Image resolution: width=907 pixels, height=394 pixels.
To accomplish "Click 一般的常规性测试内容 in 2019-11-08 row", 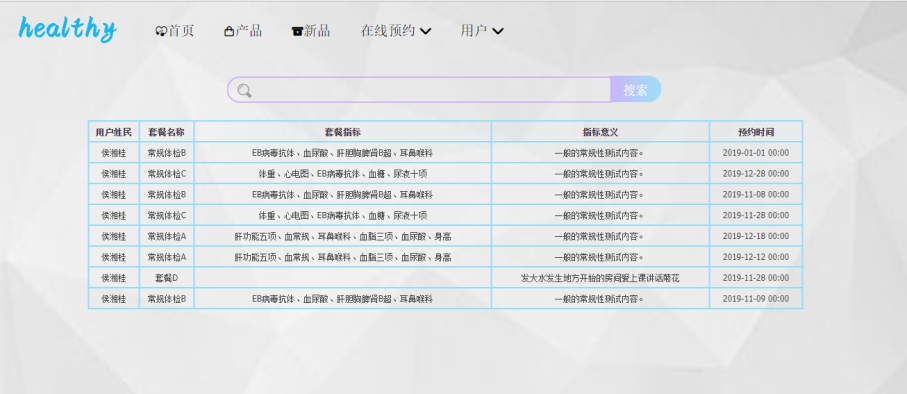I will click(x=600, y=194).
